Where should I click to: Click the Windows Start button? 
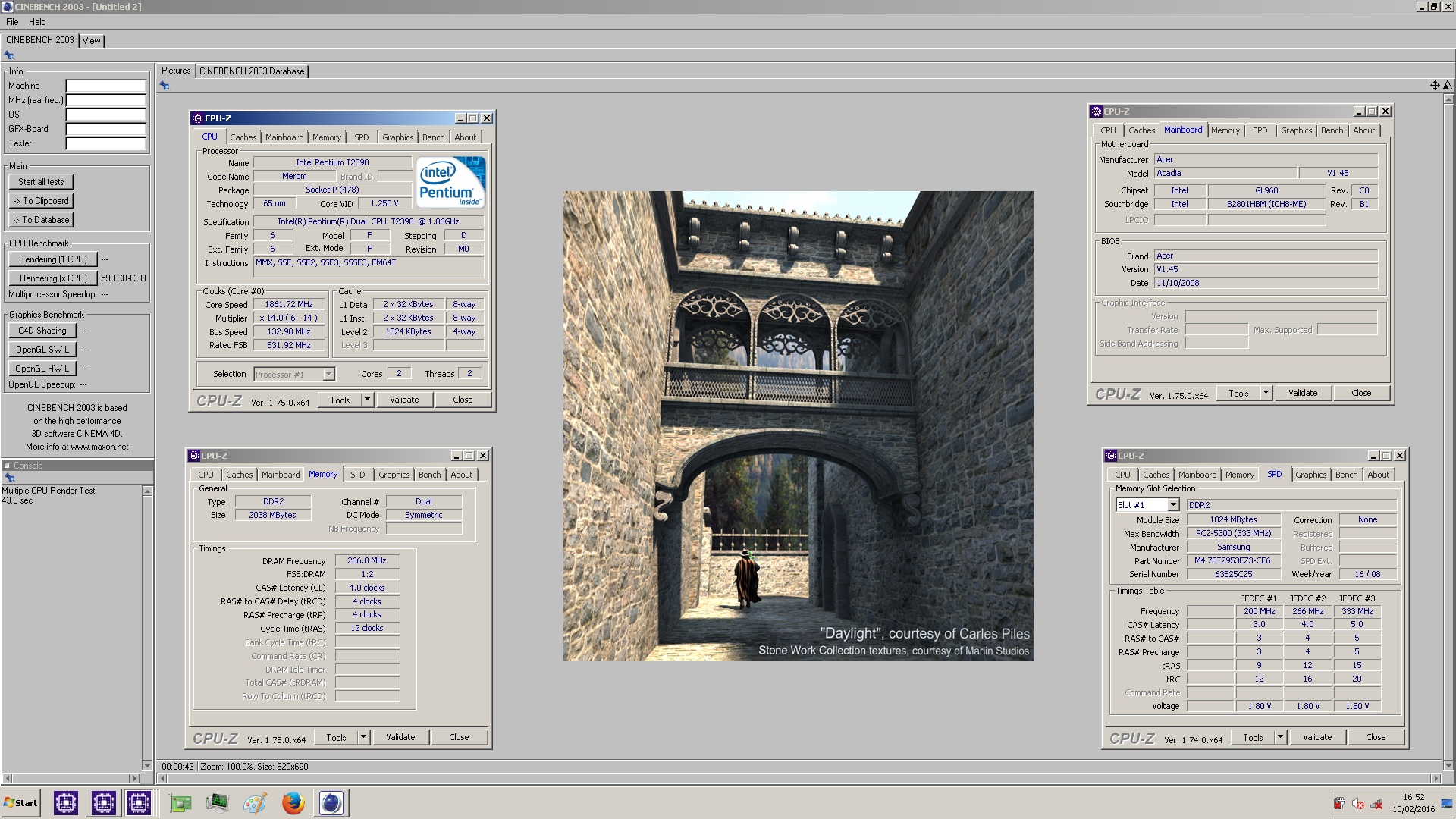pyautogui.click(x=21, y=803)
